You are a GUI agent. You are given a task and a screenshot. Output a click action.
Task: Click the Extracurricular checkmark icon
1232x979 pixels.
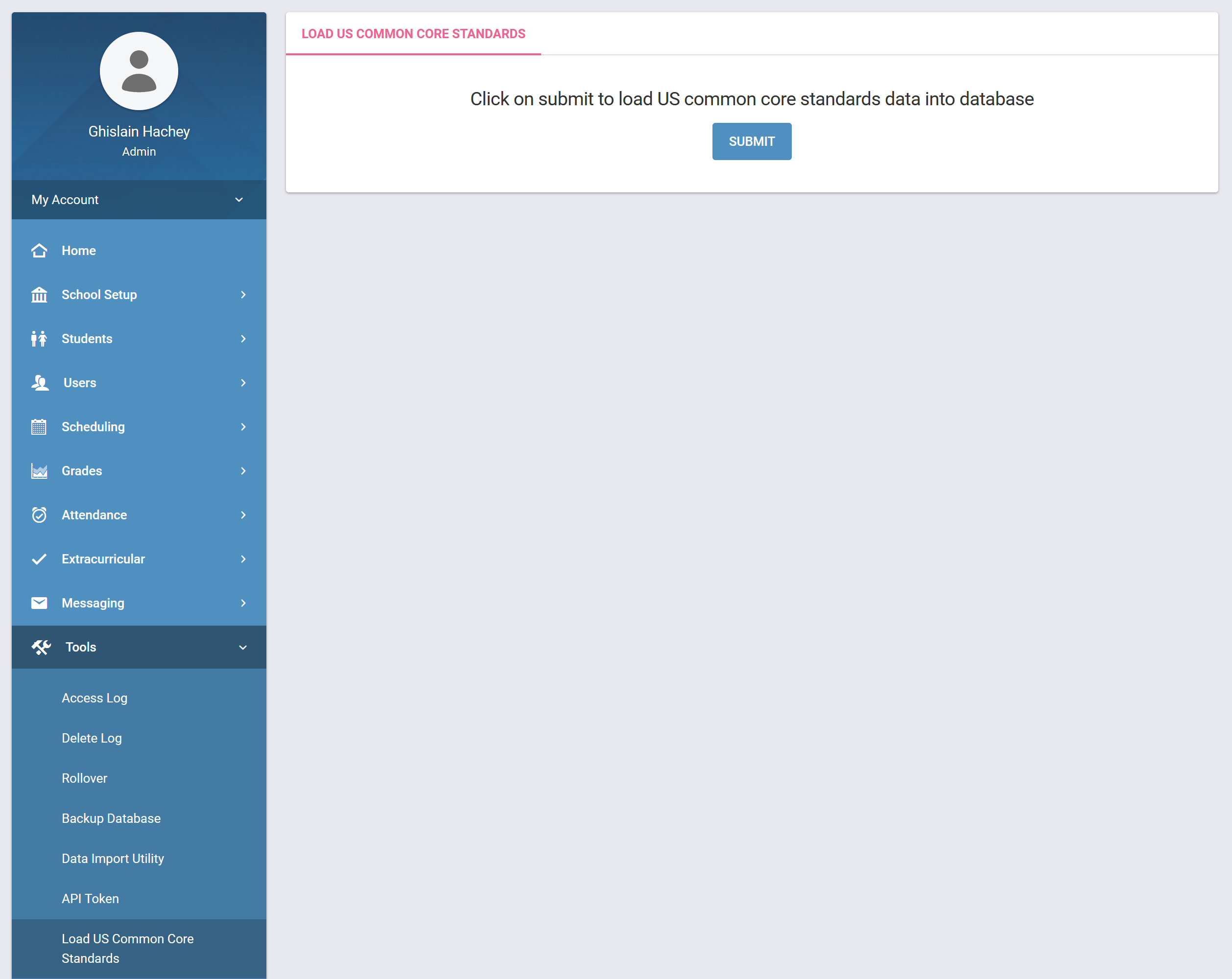coord(39,559)
